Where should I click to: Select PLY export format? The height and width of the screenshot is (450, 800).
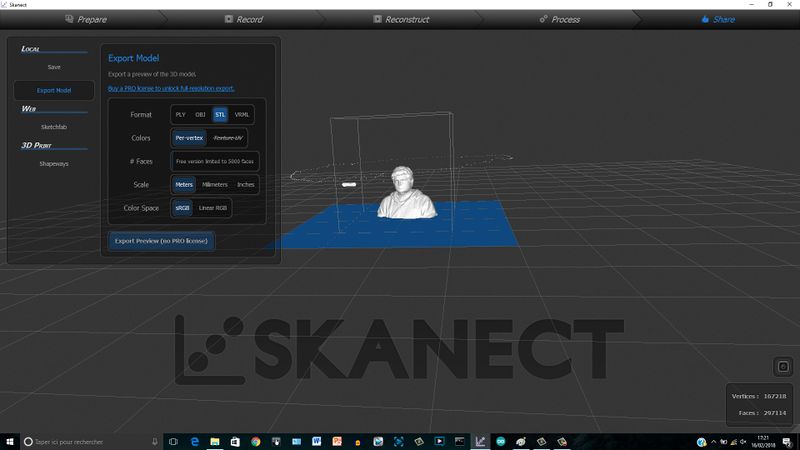pyautogui.click(x=180, y=115)
